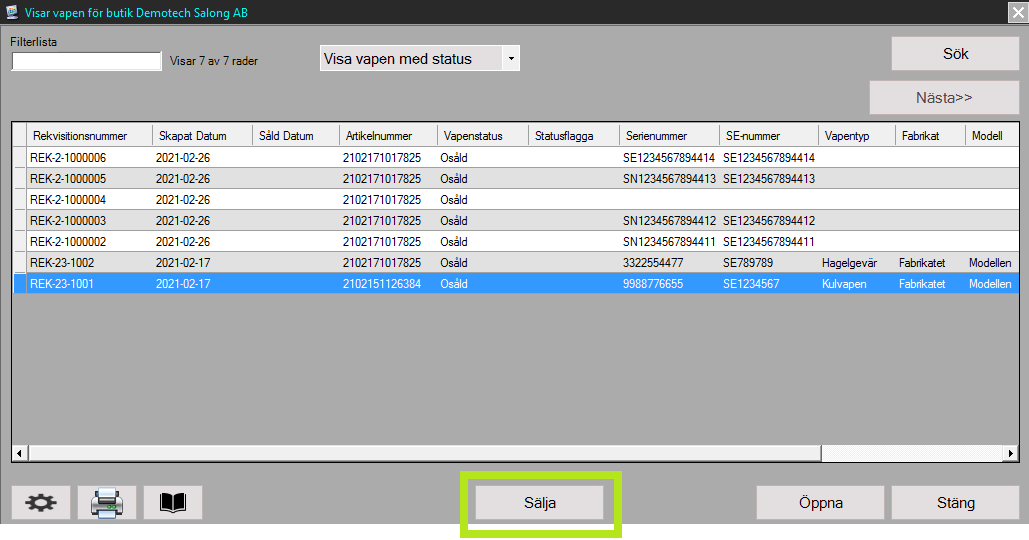Screen dimensions: 1029x540
Task: Click the horizontal scrollbar left arrow
Action: click(19, 454)
